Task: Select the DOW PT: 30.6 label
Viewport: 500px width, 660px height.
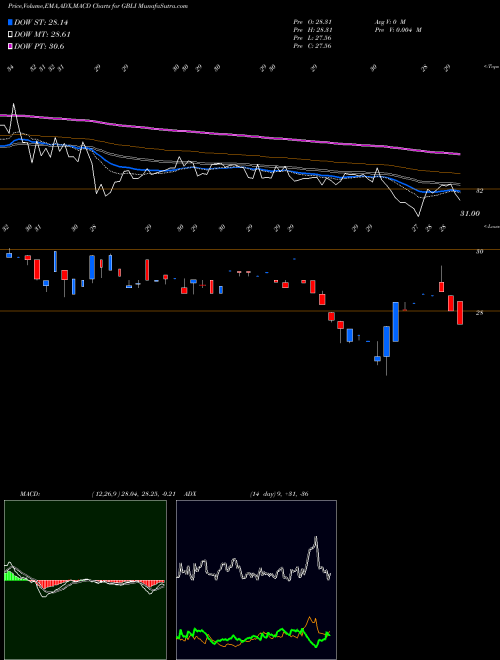Action: [x=39, y=46]
